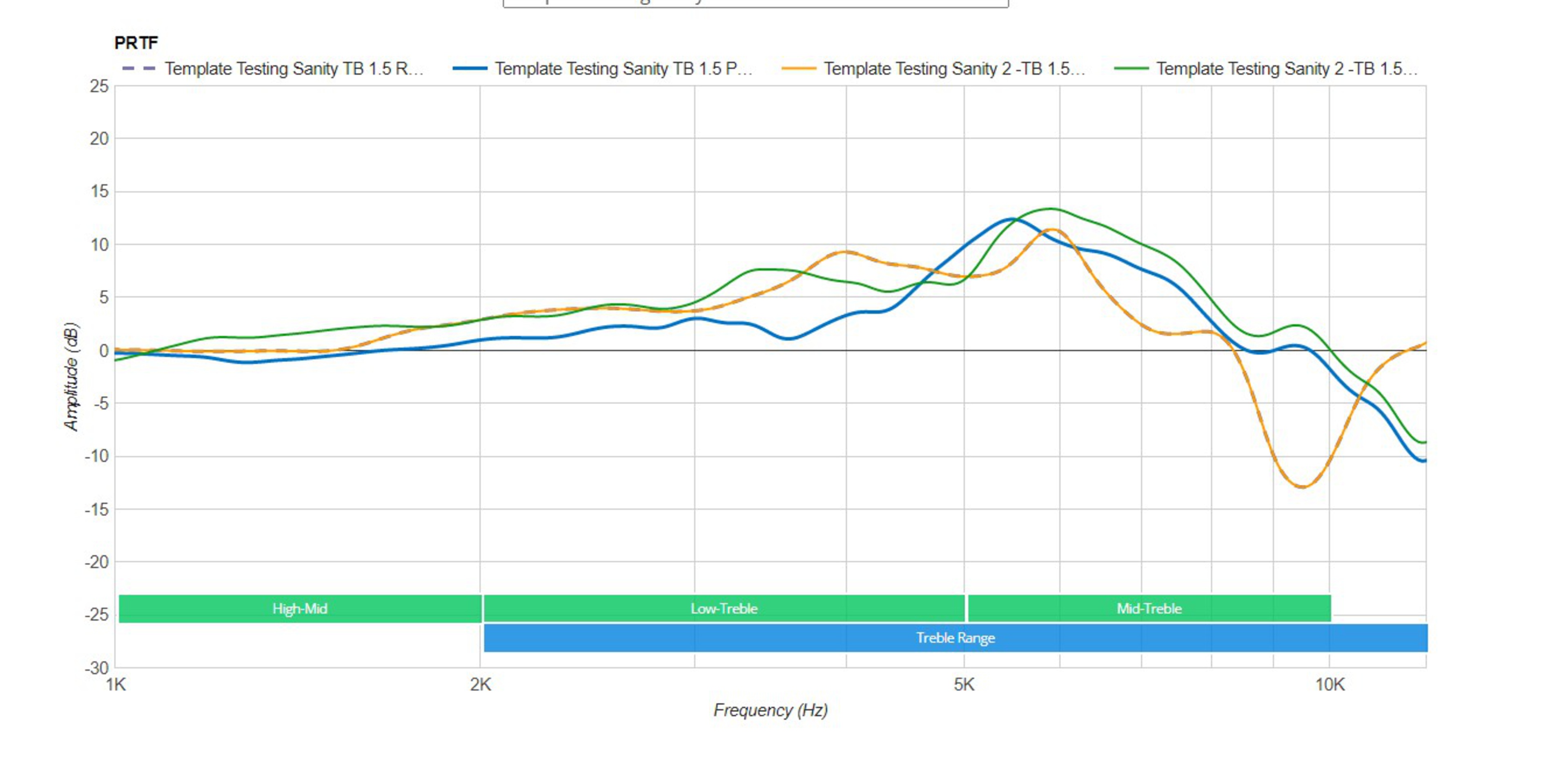Toggle the purple dashed 'Sanity TB 1.5 R…' legend label
This screenshot has height=778, width=1568.
coord(294,69)
